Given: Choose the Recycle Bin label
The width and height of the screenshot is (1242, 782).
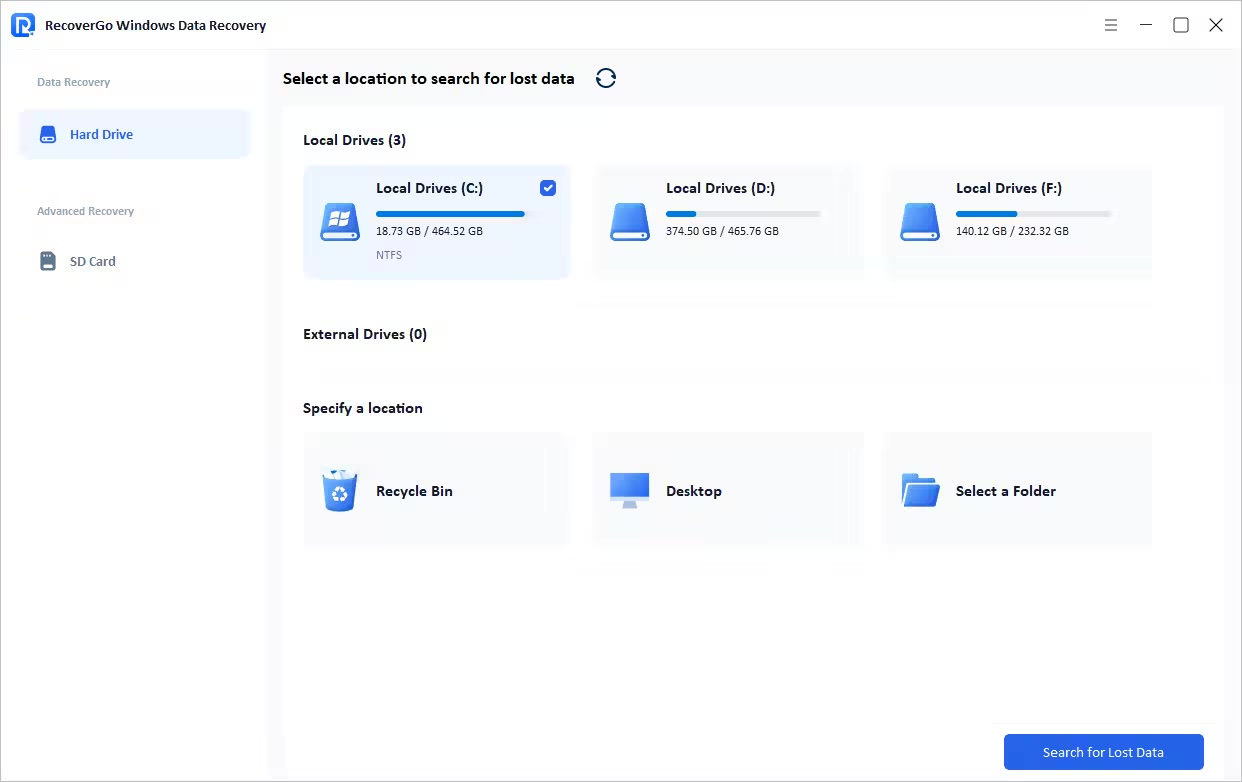Looking at the screenshot, I should [414, 491].
